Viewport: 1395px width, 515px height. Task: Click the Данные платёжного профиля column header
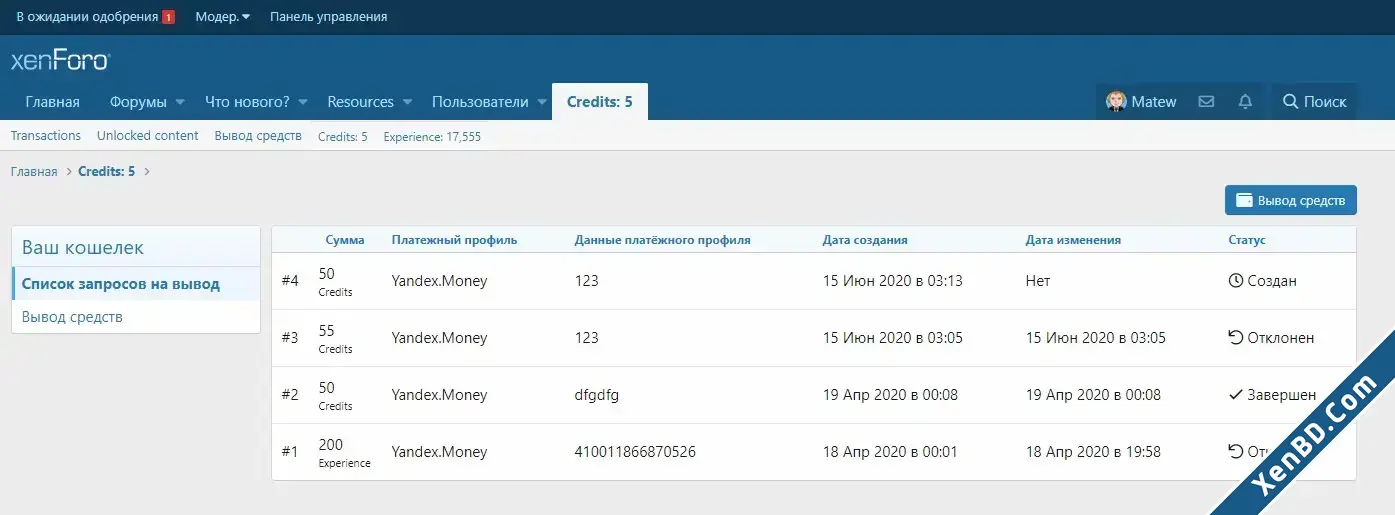[662, 240]
